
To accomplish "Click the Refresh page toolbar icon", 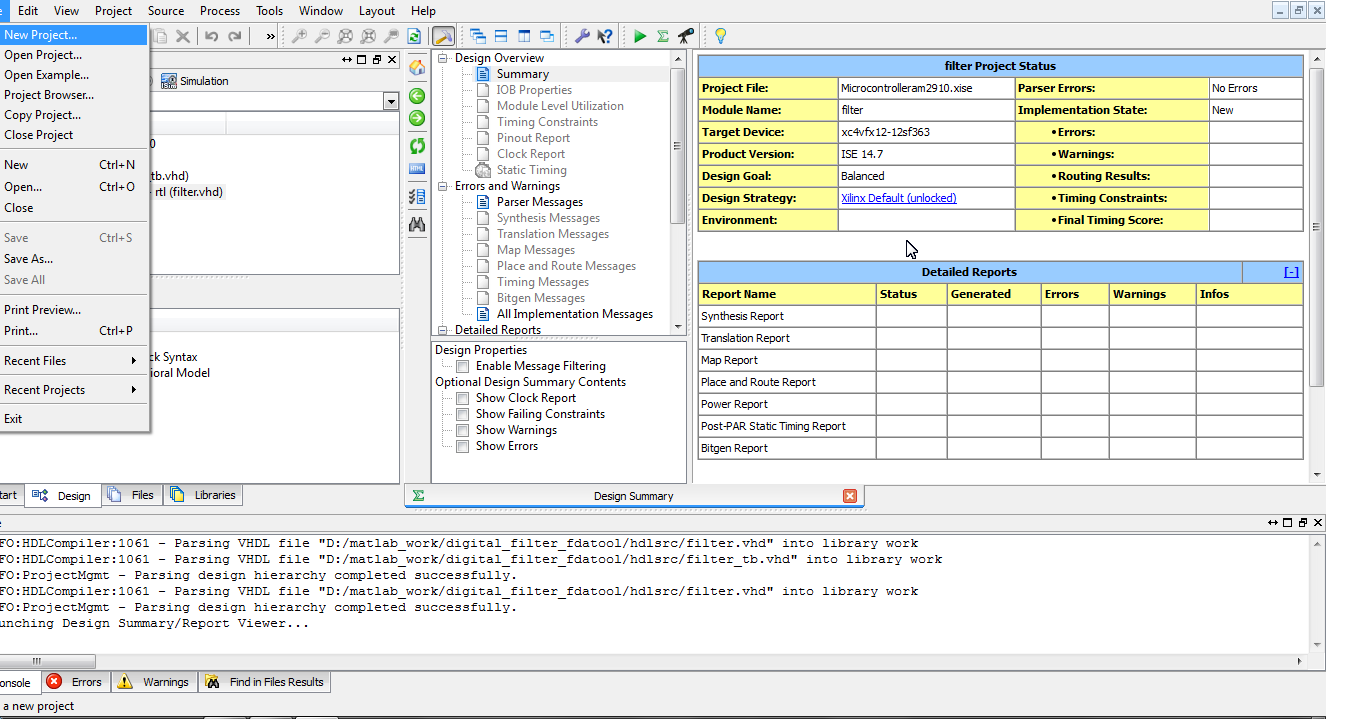I will pyautogui.click(x=413, y=36).
